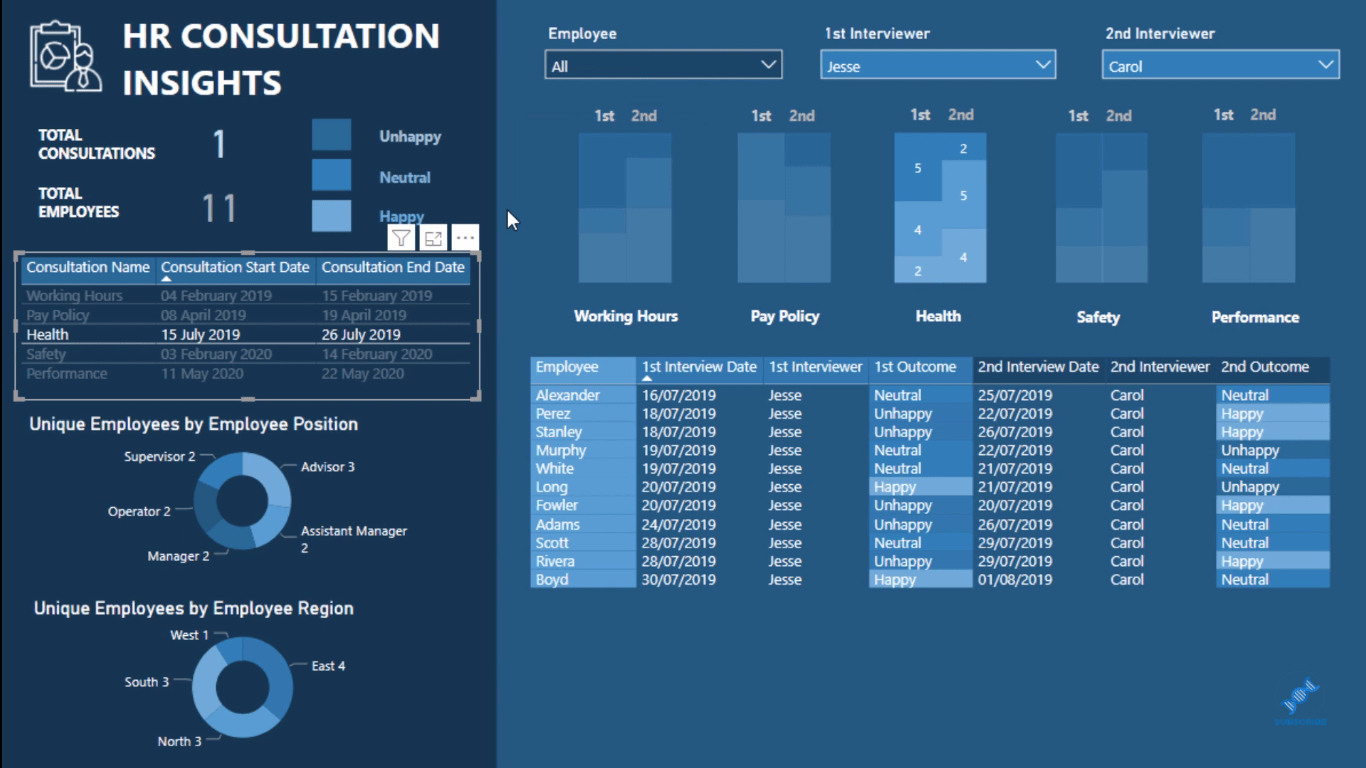Select employee Fowler in the table

[583, 506]
